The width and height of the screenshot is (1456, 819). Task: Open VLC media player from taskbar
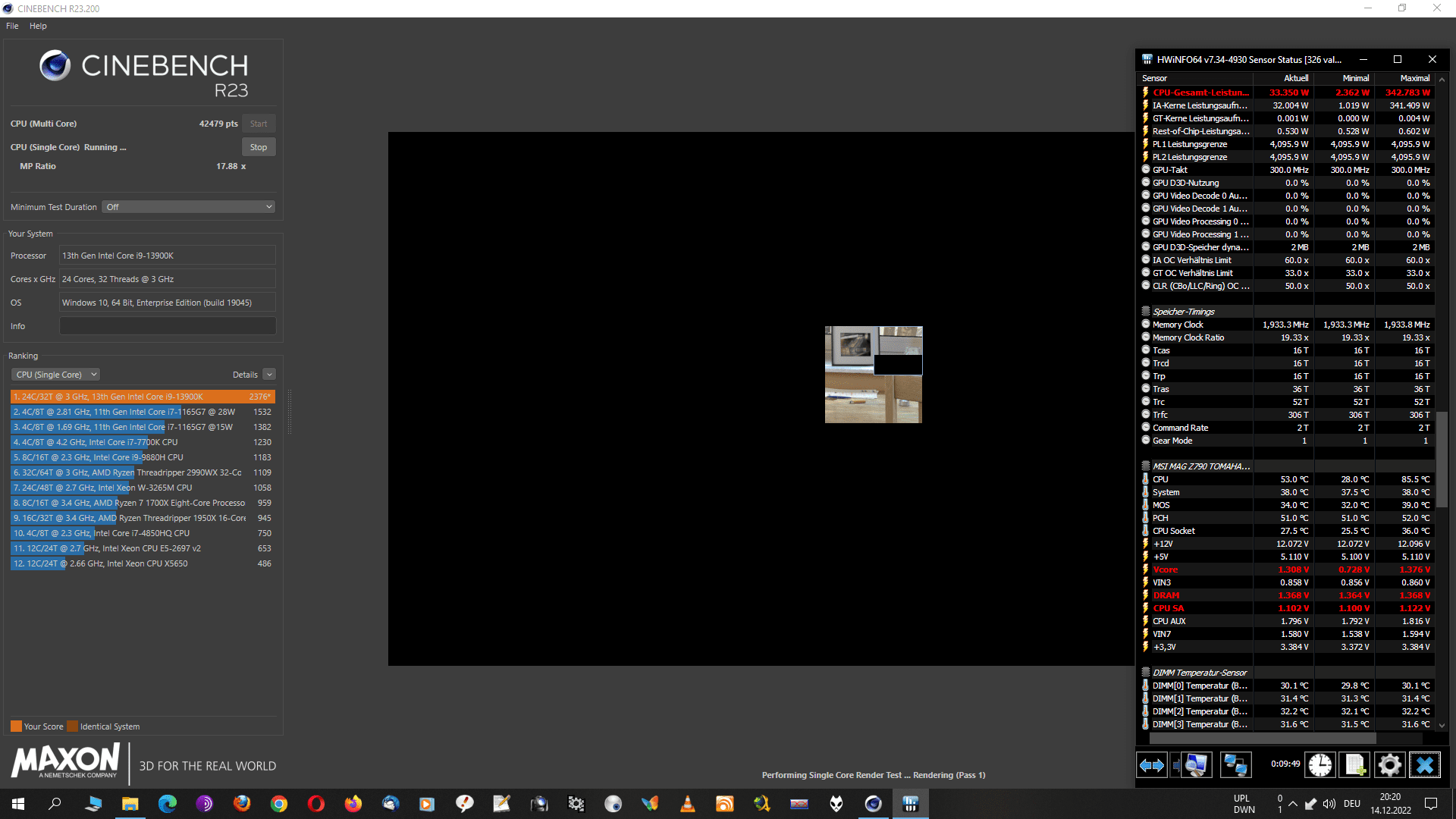(x=688, y=804)
